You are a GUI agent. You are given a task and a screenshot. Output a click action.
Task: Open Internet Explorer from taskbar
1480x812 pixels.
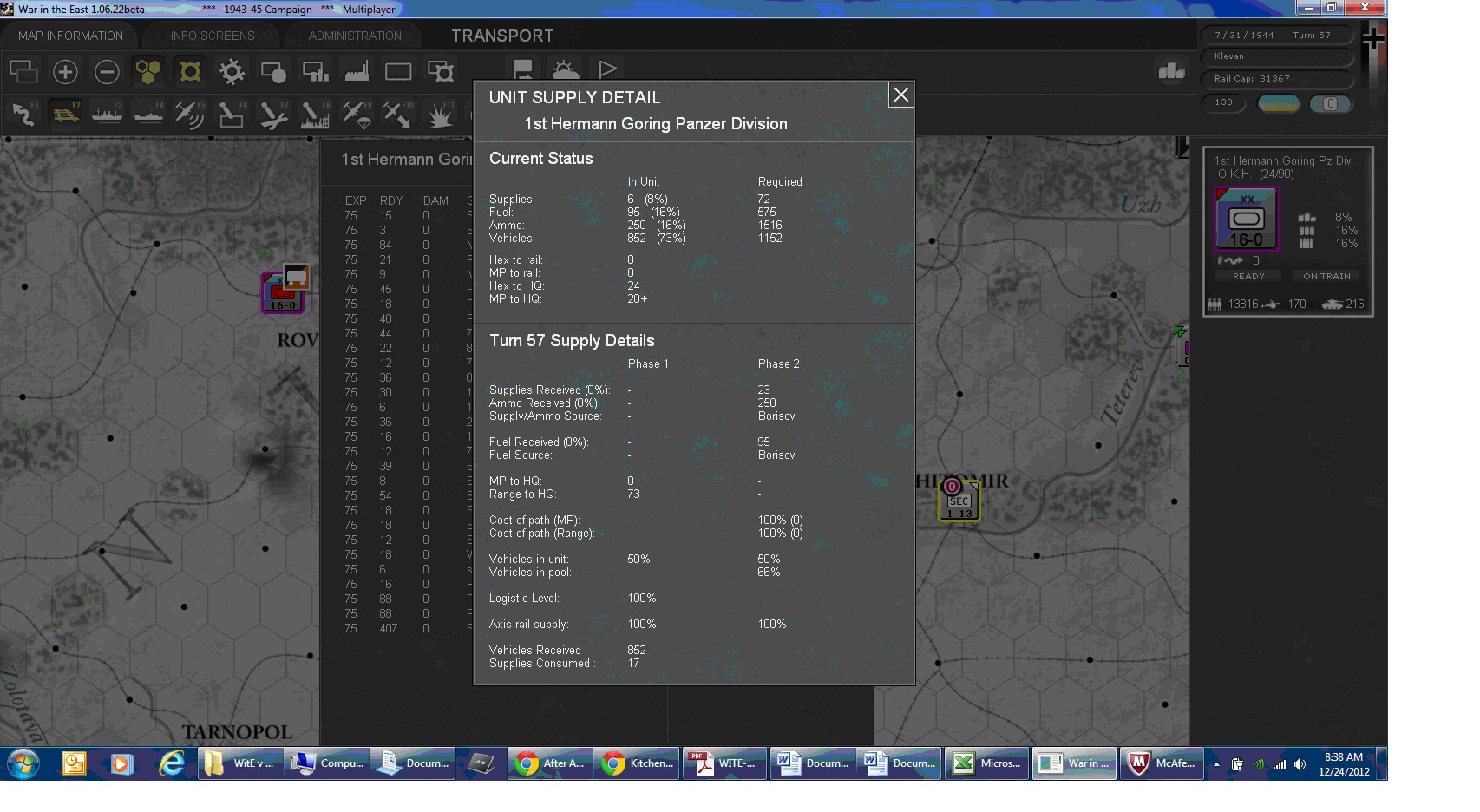click(x=172, y=763)
